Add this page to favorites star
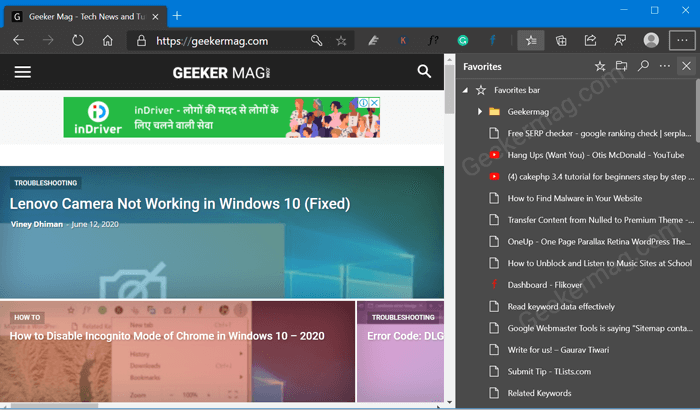The width and height of the screenshot is (700, 410). (341, 41)
